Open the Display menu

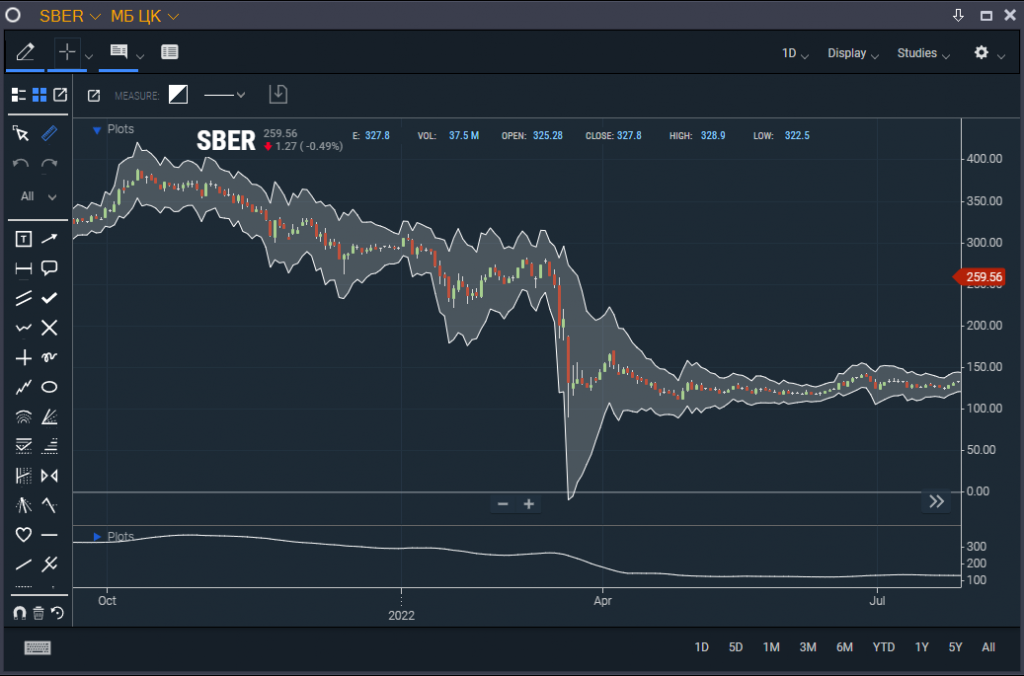(x=853, y=53)
